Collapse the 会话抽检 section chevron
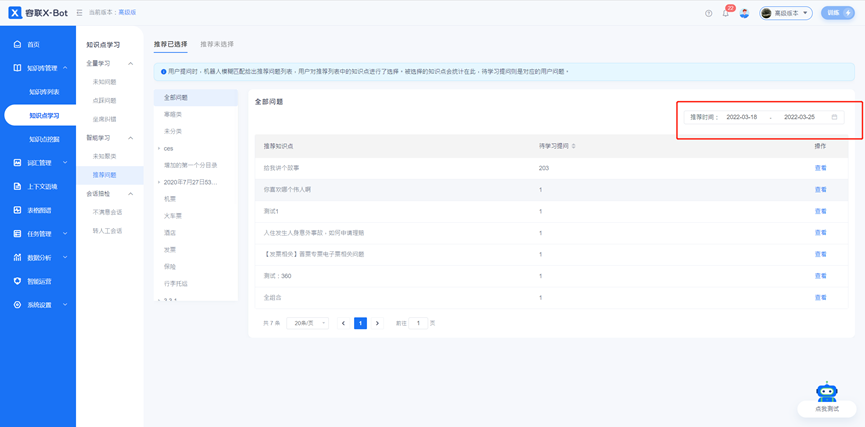The image size is (865, 427). tap(131, 194)
